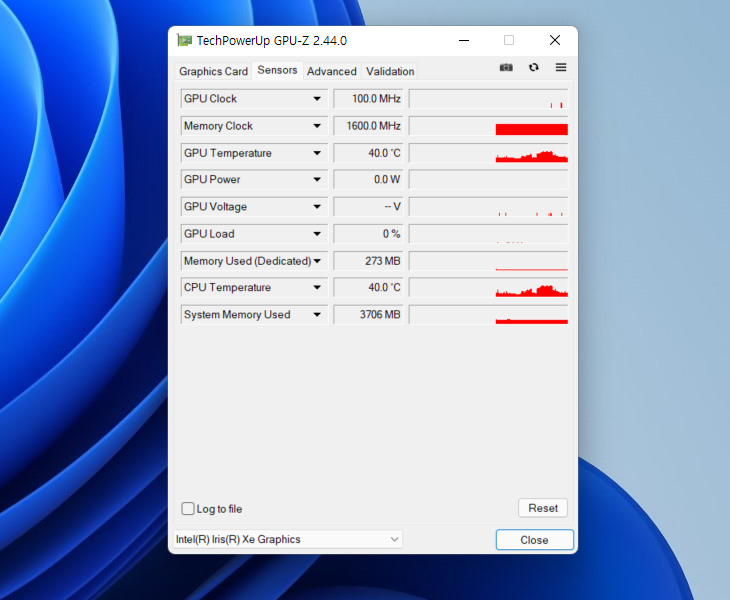Open the Intel(R) Iris(R) Xe Graphics selector
The height and width of the screenshot is (600, 730).
(x=288, y=539)
